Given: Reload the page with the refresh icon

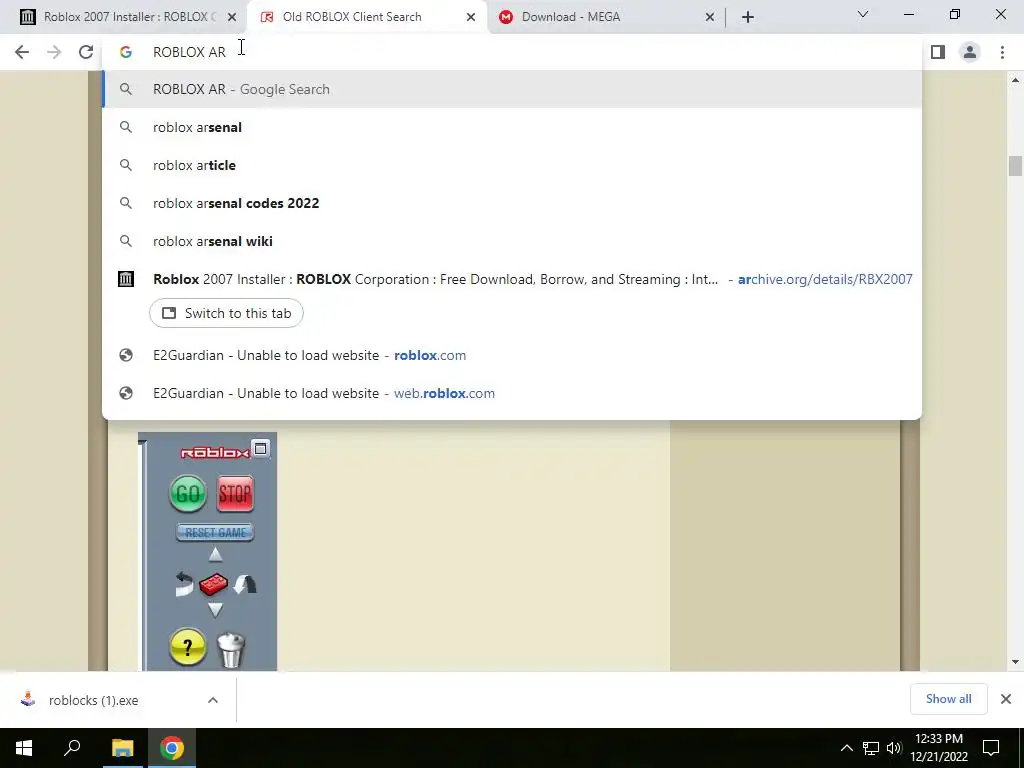Looking at the screenshot, I should (x=86, y=52).
